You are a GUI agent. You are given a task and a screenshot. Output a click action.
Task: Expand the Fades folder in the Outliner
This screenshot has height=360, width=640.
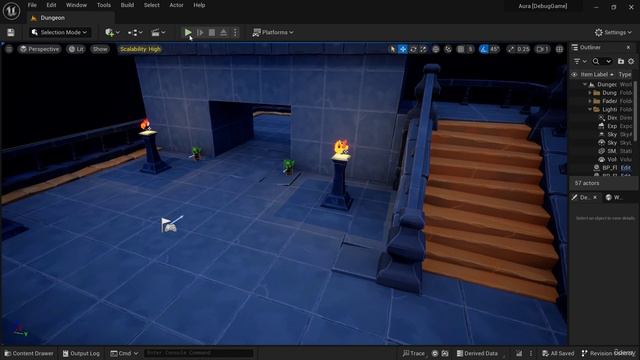pyautogui.click(x=590, y=101)
